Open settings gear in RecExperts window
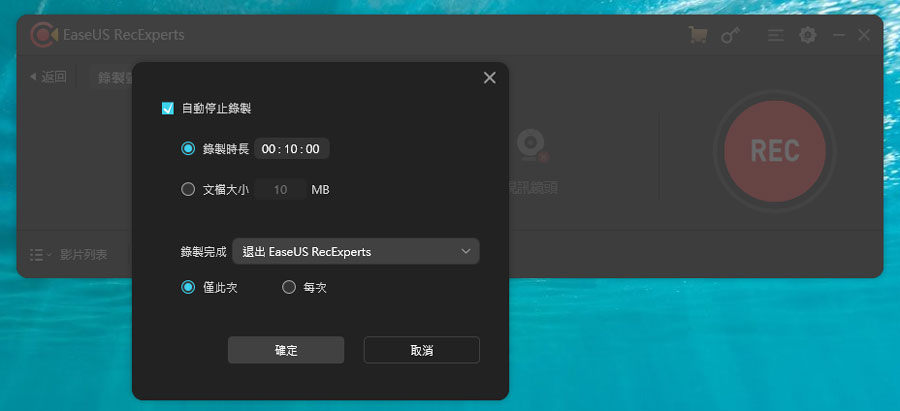 click(808, 36)
